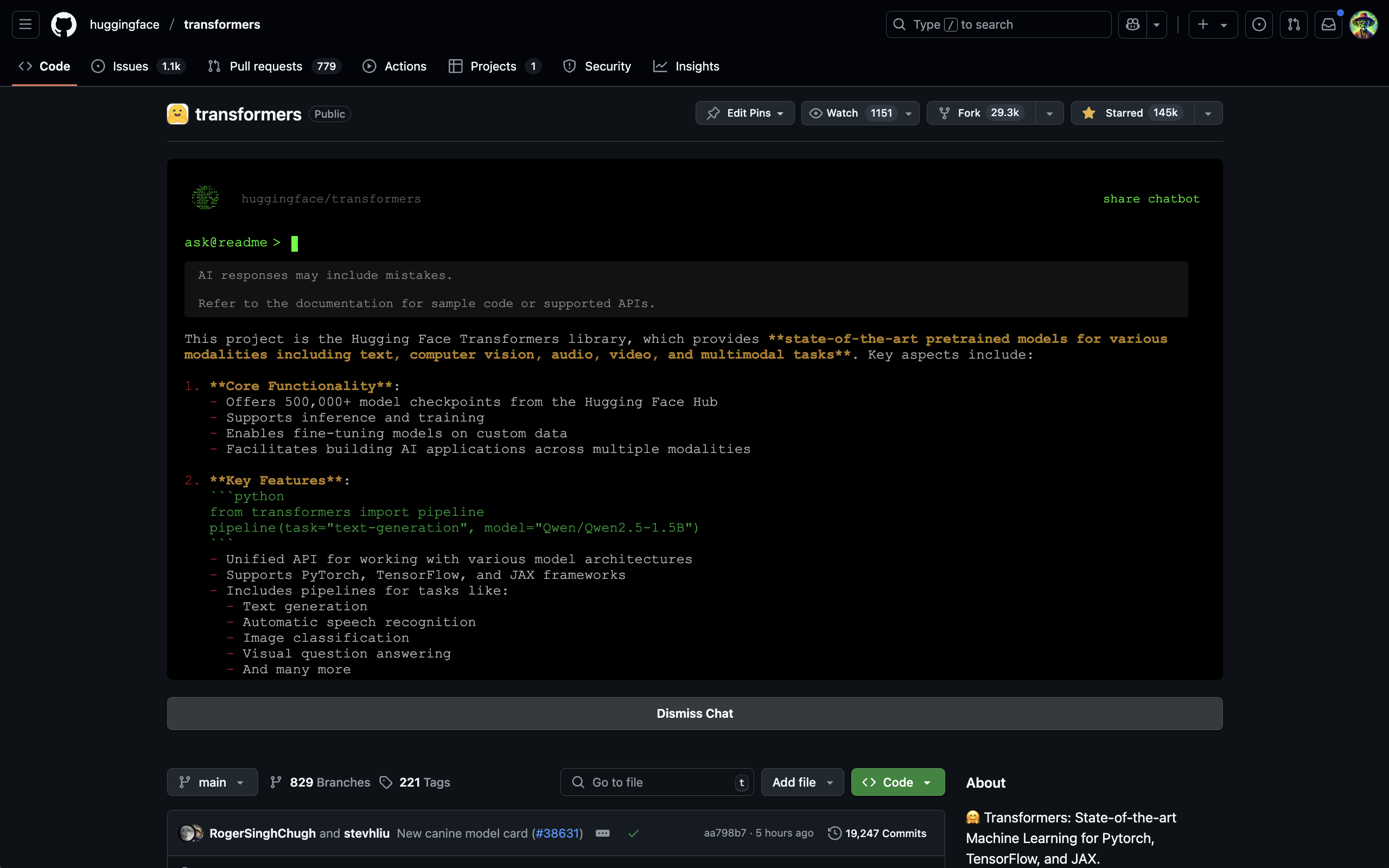
Task: Switch to the Pull requests tab
Action: 275,67
